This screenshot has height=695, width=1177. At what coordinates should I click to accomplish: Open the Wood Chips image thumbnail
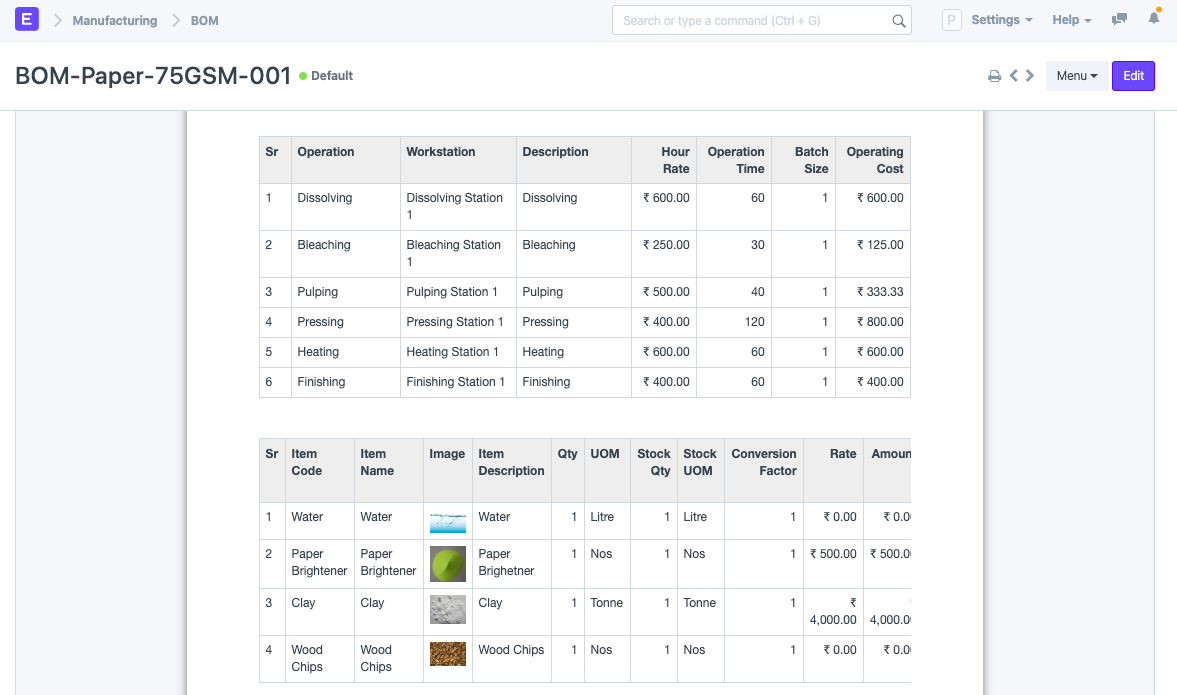pyautogui.click(x=447, y=654)
